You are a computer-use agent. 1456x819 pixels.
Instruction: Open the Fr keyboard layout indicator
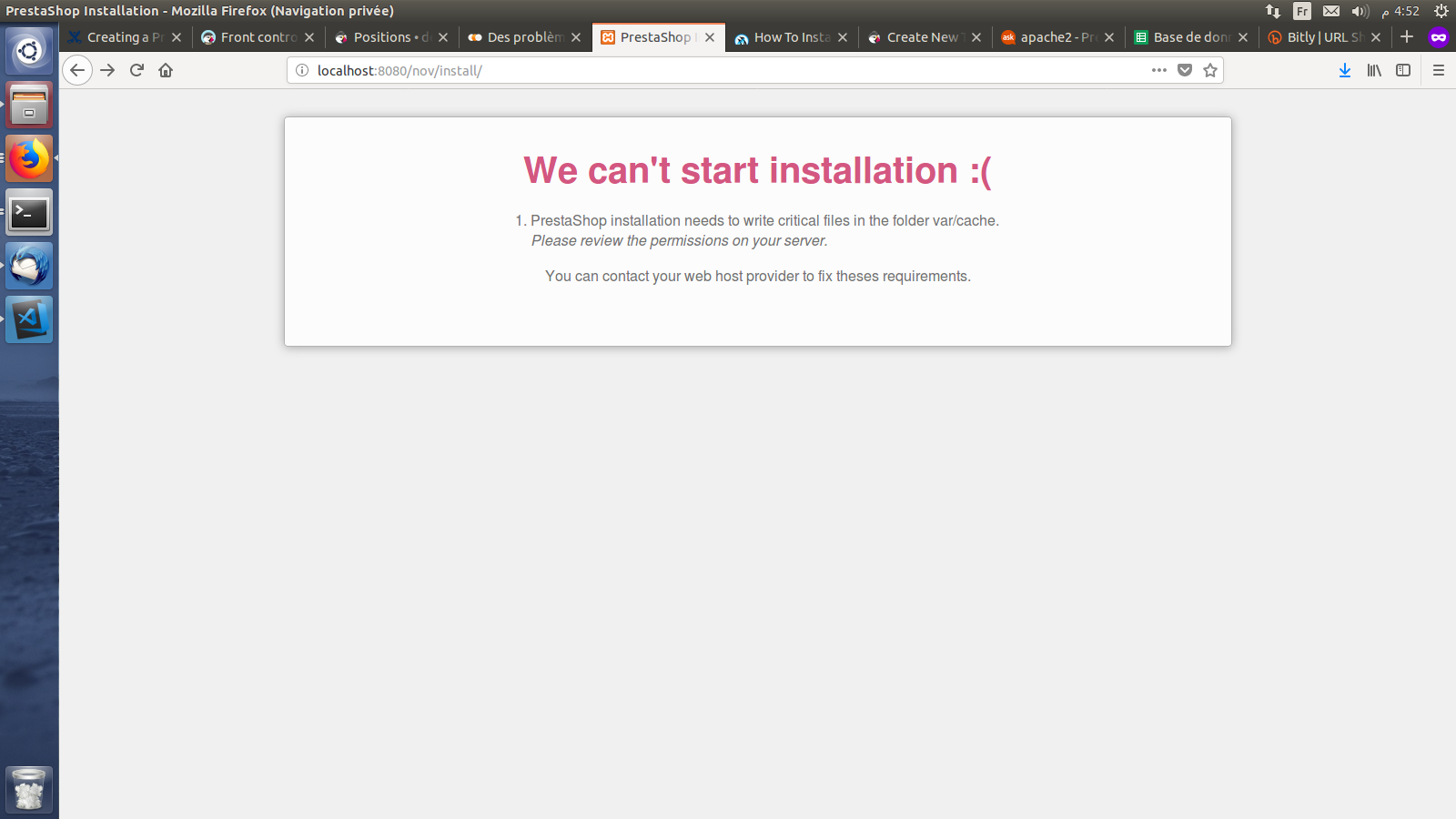pyautogui.click(x=1302, y=11)
